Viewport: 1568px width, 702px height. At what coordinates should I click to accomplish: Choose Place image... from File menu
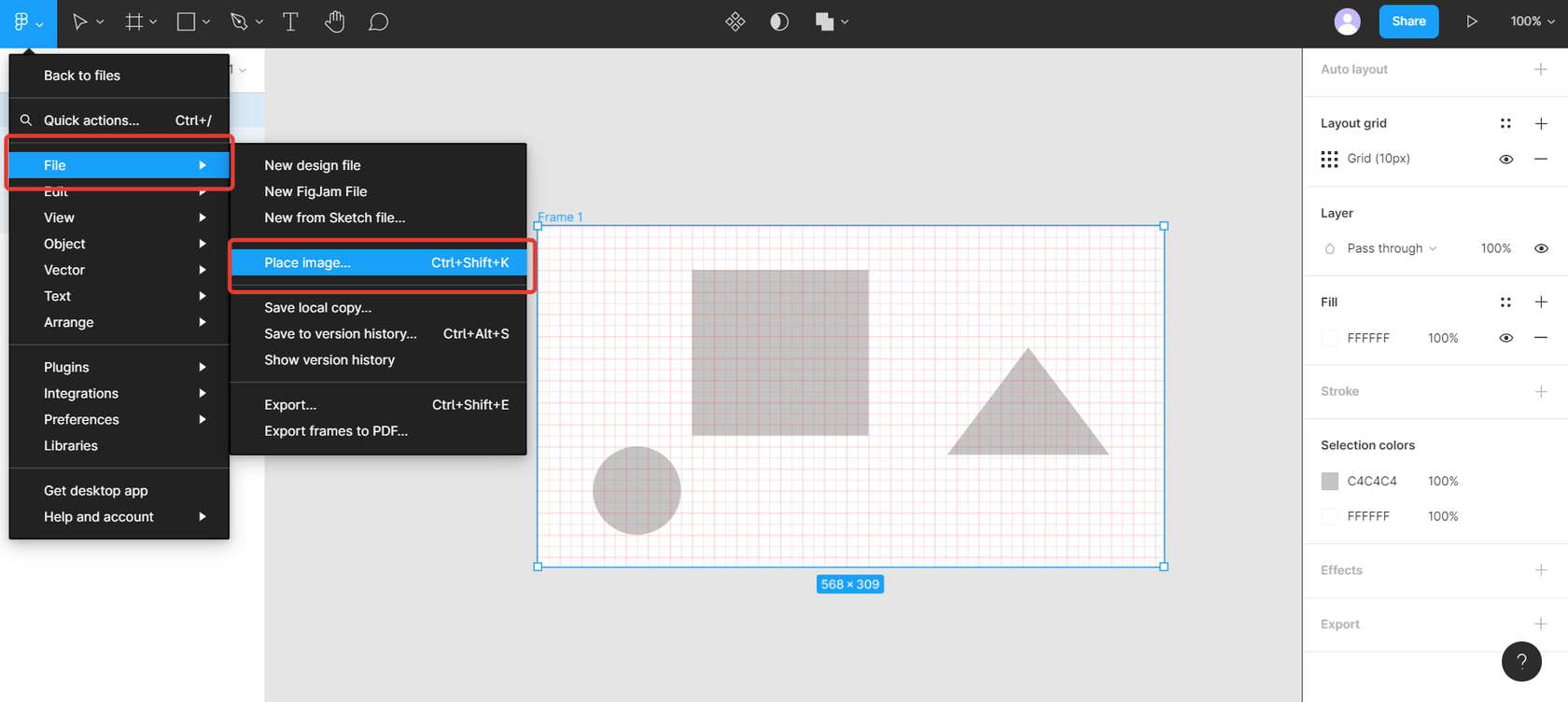pos(381,262)
